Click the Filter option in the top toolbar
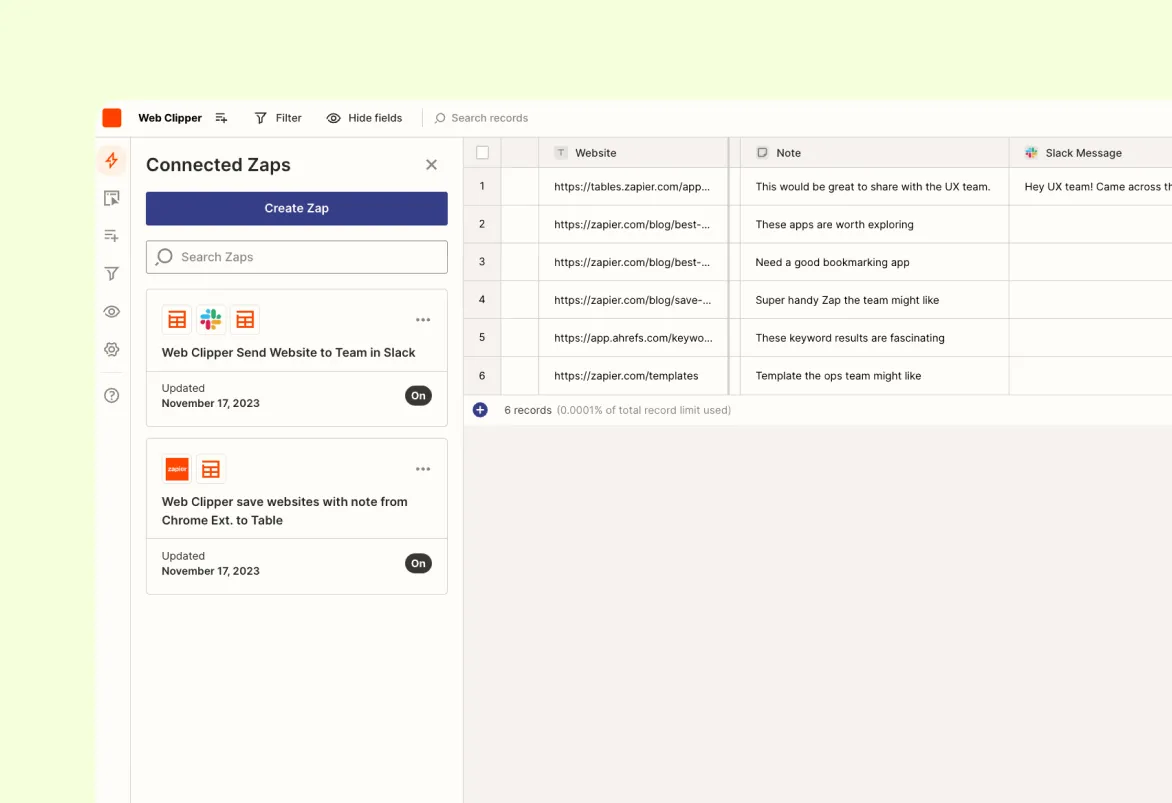The height and width of the screenshot is (803, 1172). [277, 117]
